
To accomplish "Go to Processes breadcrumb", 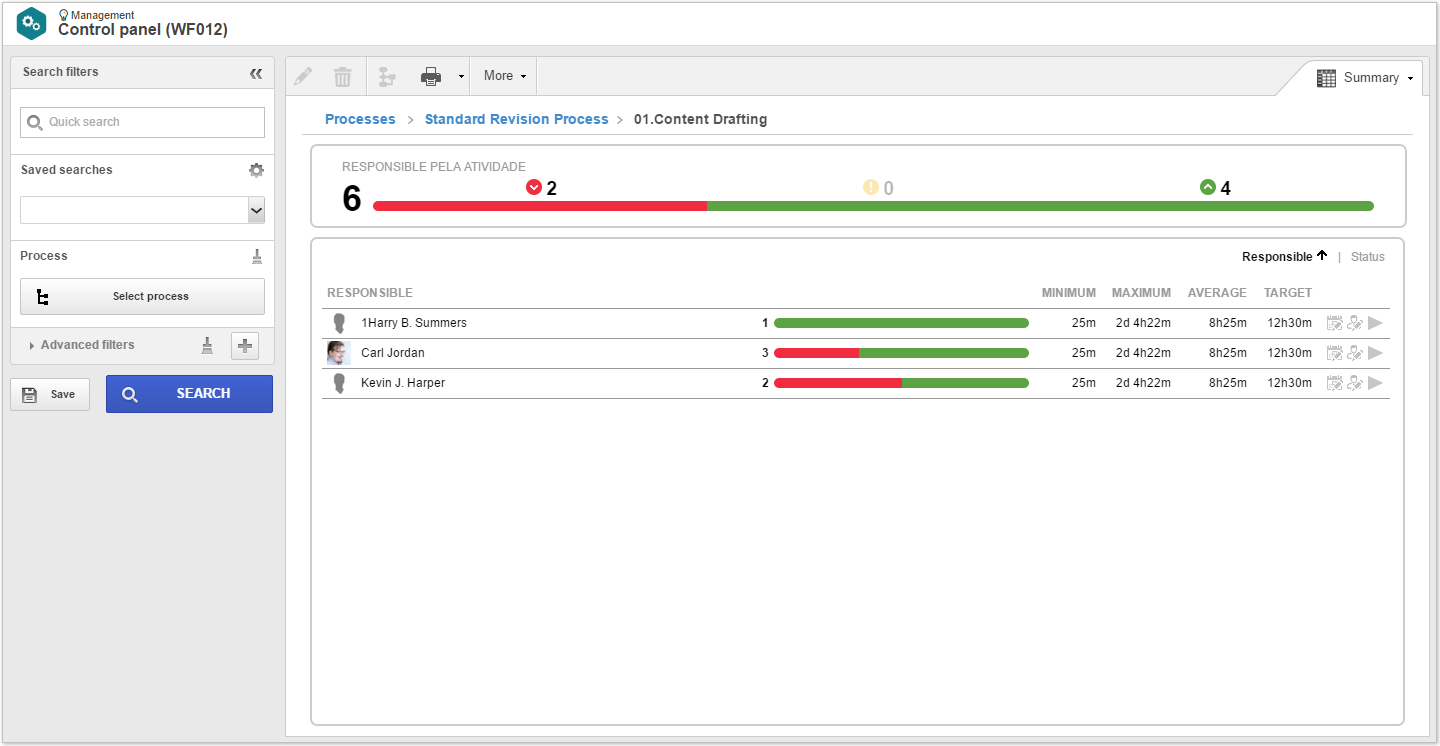I will click(360, 119).
